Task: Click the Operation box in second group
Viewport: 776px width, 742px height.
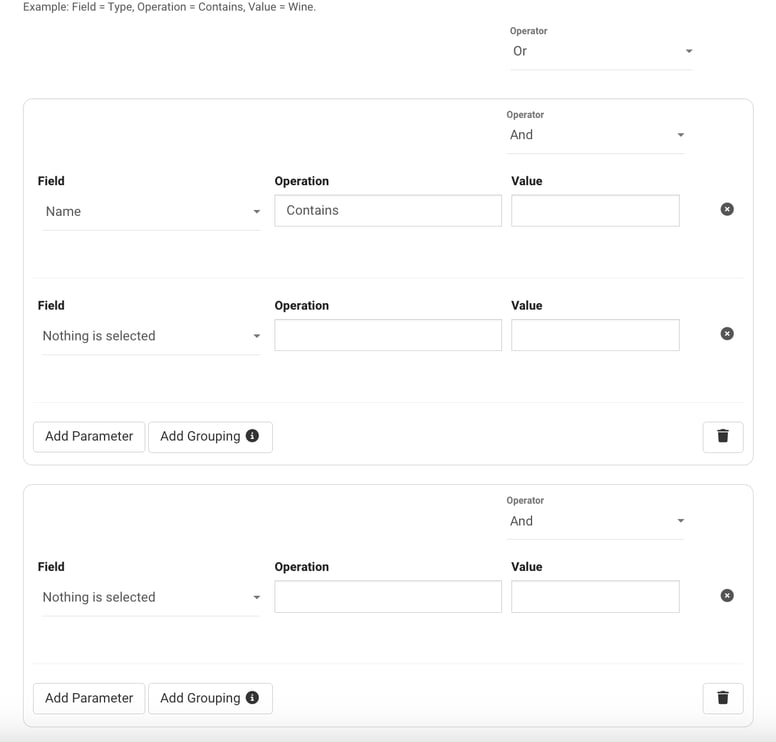Action: pos(388,596)
